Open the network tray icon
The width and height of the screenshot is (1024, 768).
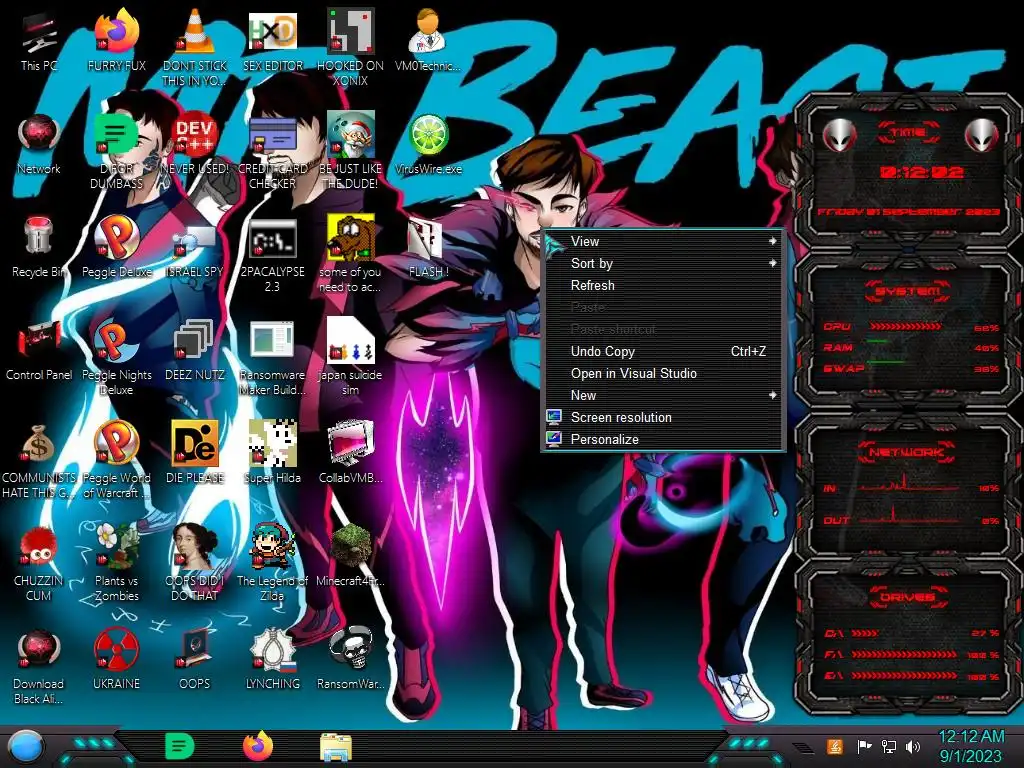889,746
